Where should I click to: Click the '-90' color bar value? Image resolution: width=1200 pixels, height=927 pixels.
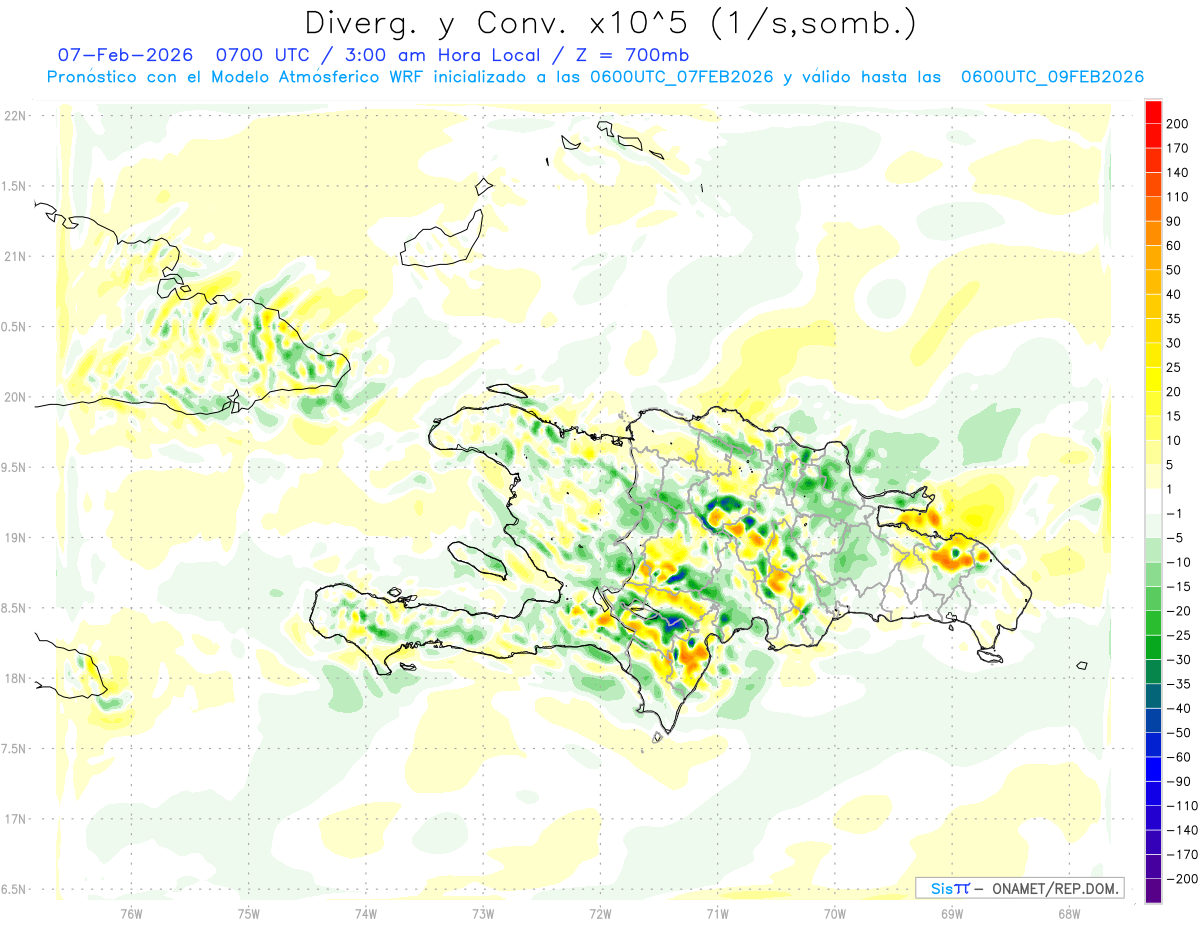[1177, 783]
